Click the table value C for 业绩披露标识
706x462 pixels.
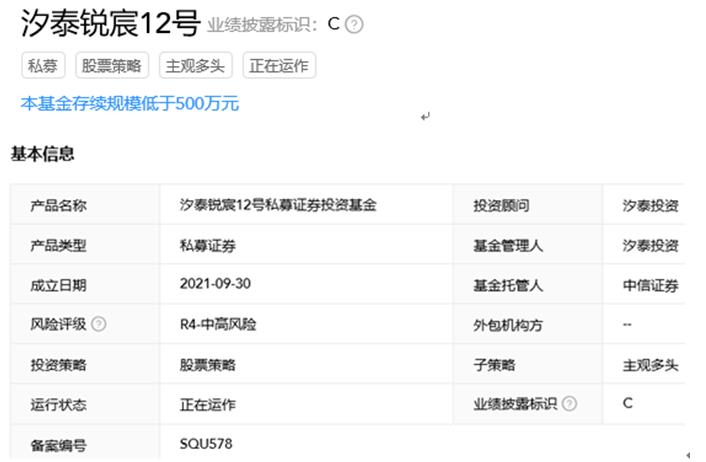tap(628, 403)
